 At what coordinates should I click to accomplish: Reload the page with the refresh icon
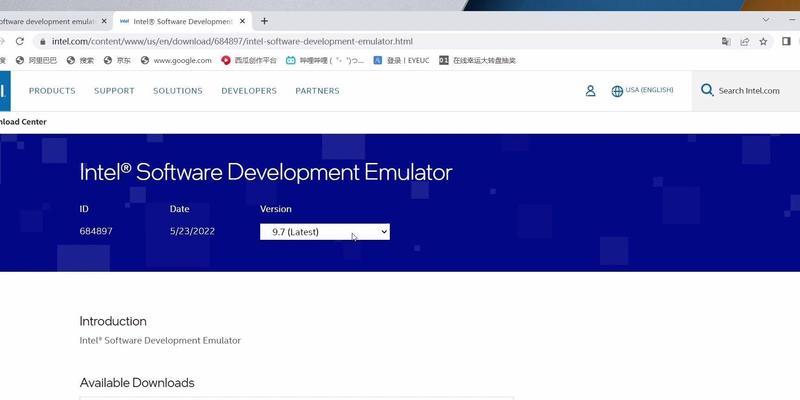tap(20, 41)
